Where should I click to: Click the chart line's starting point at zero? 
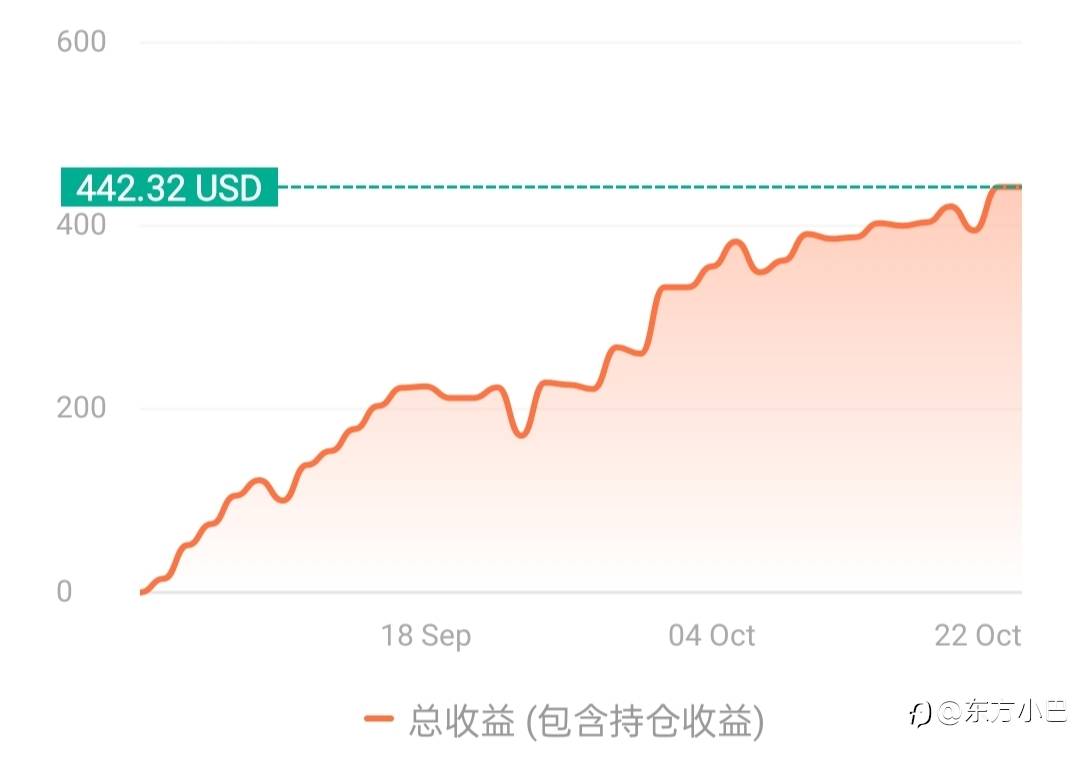(143, 592)
